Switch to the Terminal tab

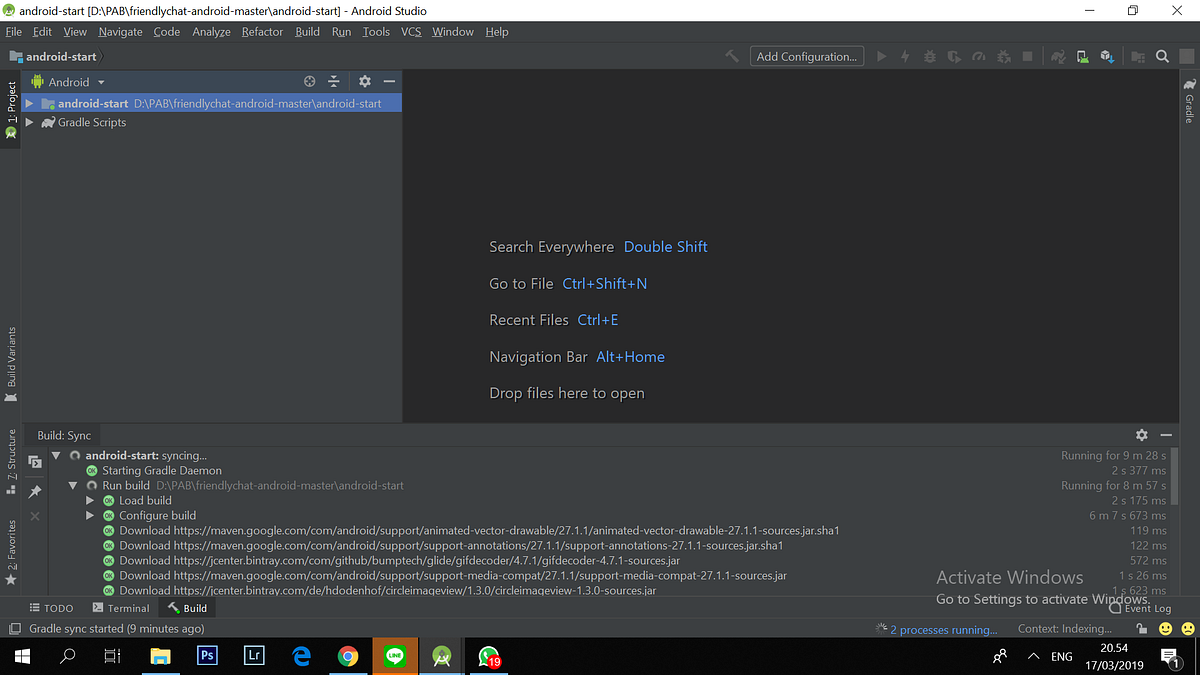120,608
